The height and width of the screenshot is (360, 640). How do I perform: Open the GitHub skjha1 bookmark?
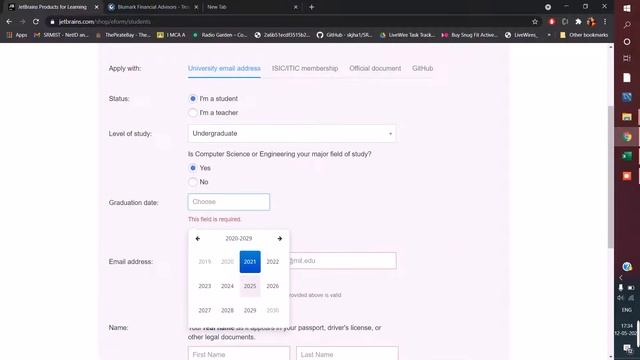[344, 35]
